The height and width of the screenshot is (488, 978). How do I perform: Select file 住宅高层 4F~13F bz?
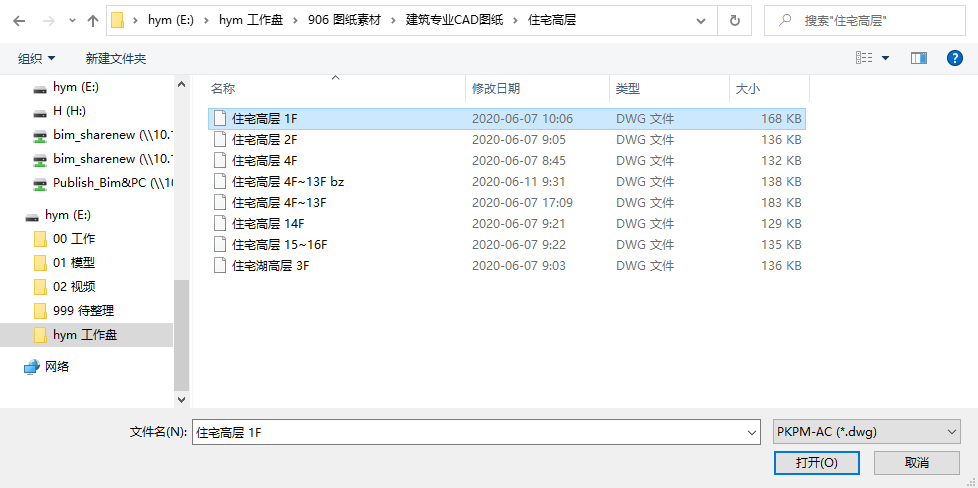click(506, 182)
